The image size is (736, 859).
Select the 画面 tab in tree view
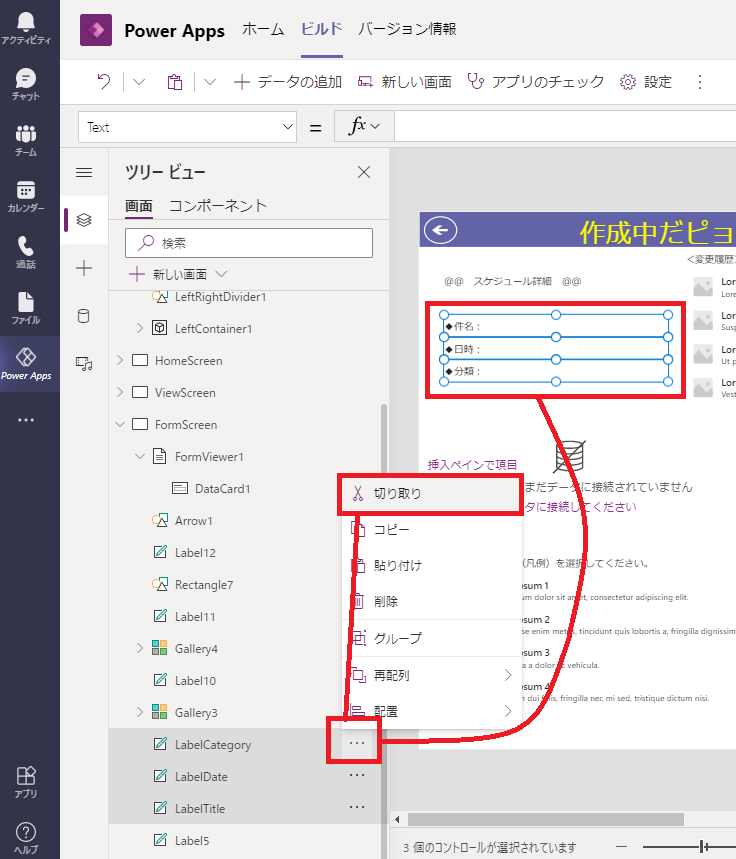pyautogui.click(x=139, y=206)
